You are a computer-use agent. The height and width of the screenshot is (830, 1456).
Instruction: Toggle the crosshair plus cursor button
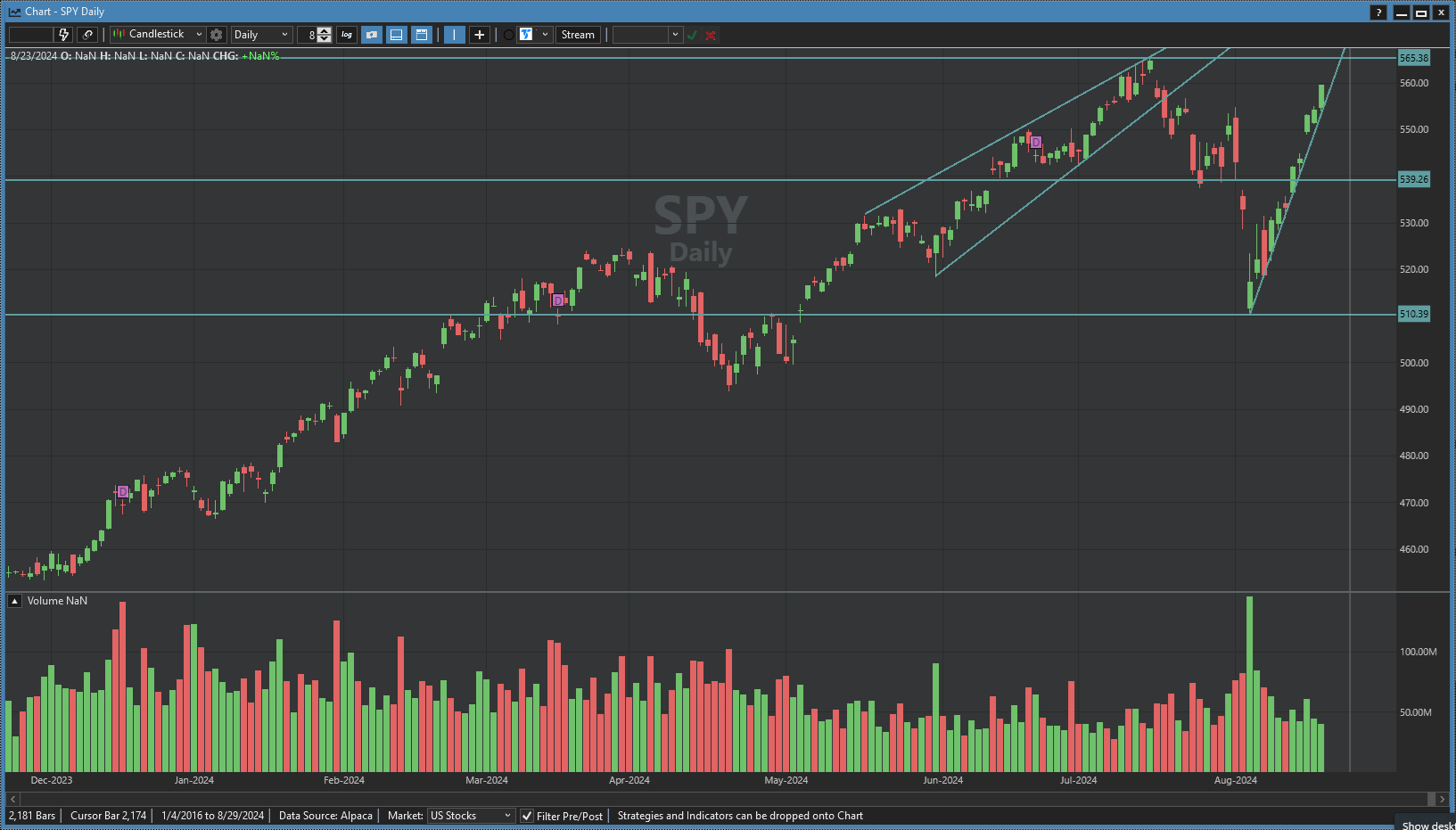click(x=480, y=35)
